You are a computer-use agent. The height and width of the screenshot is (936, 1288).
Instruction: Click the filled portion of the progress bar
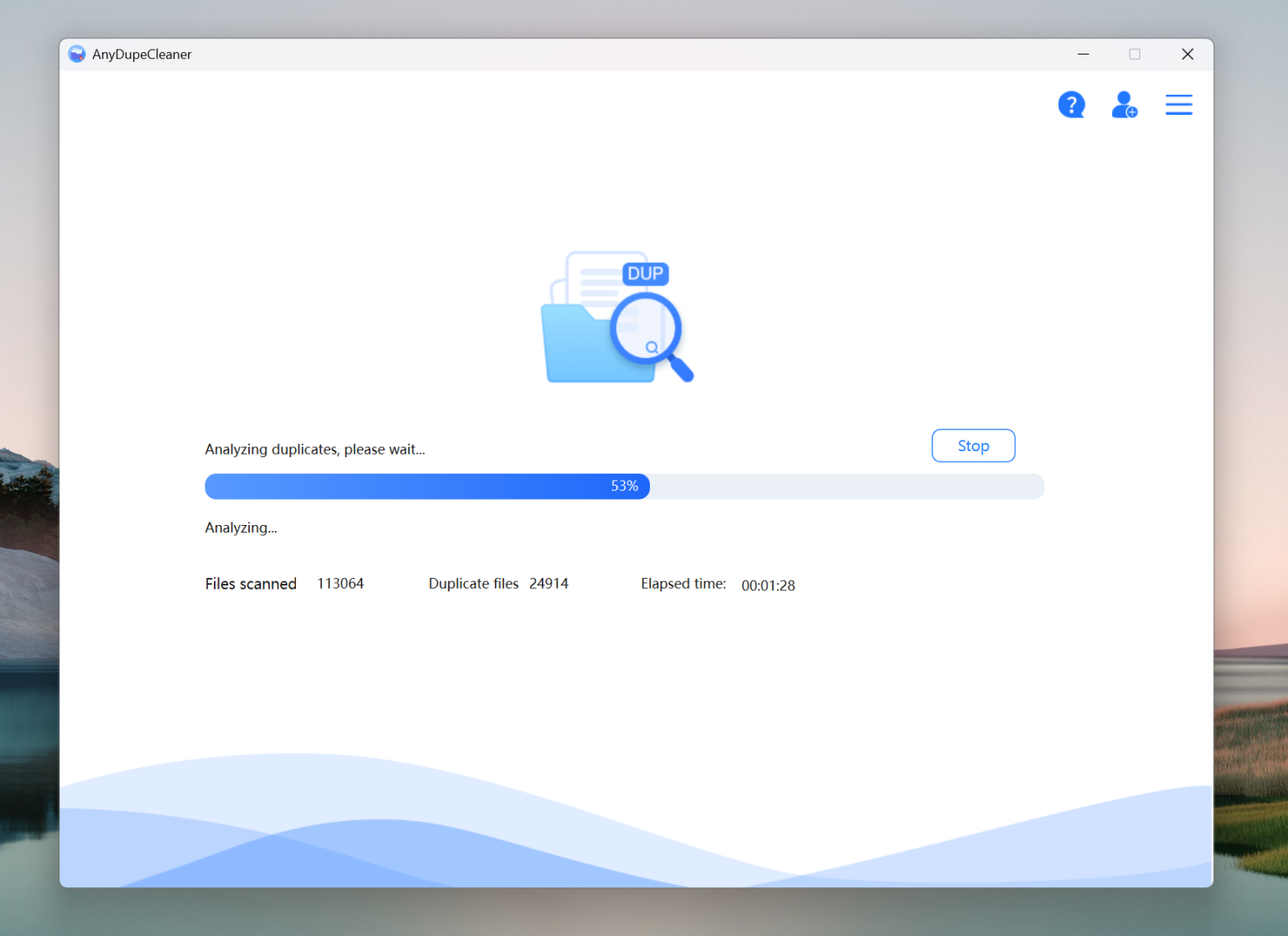419,486
